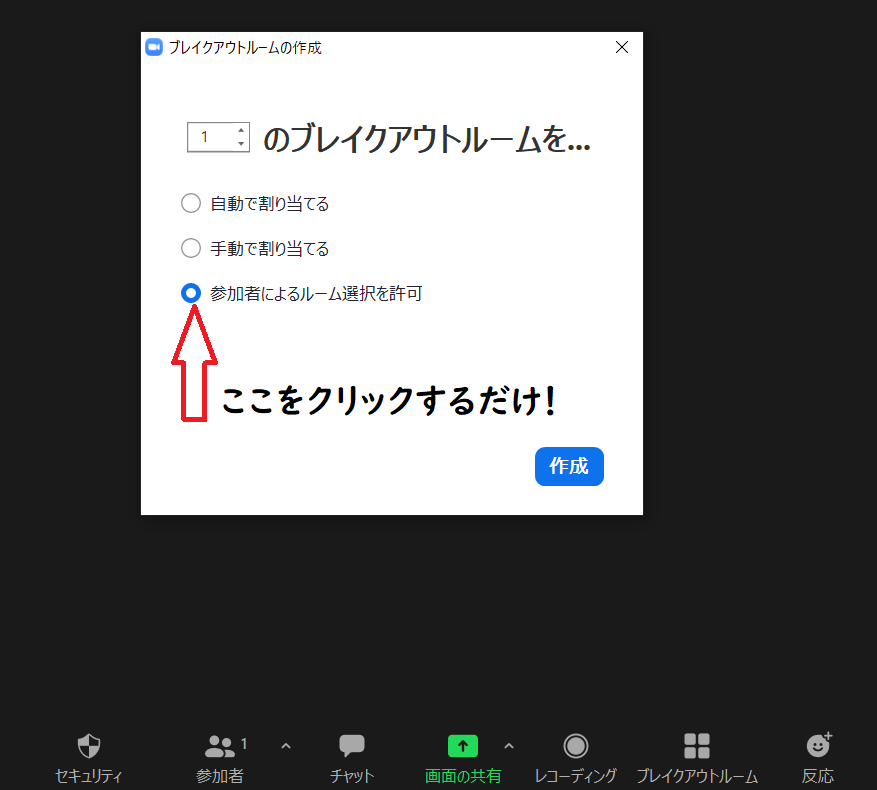Open the Chat (チャット) bubble icon
Screen dimensions: 877x790
[352, 746]
